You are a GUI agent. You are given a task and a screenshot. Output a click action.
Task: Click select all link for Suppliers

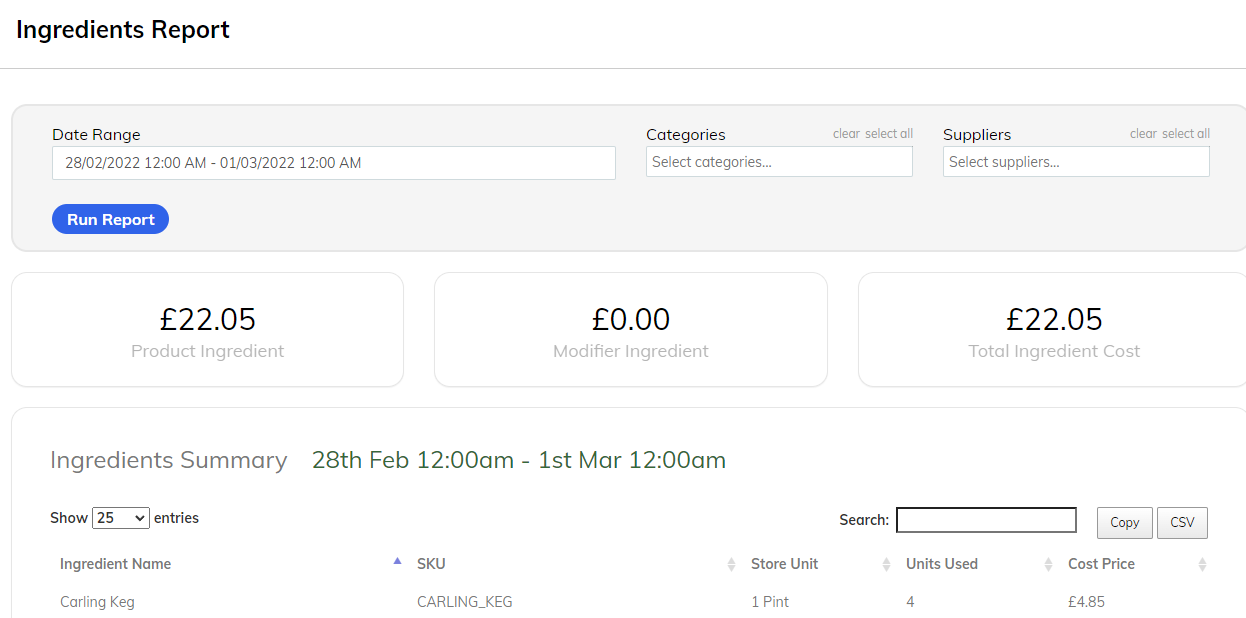coord(1185,134)
